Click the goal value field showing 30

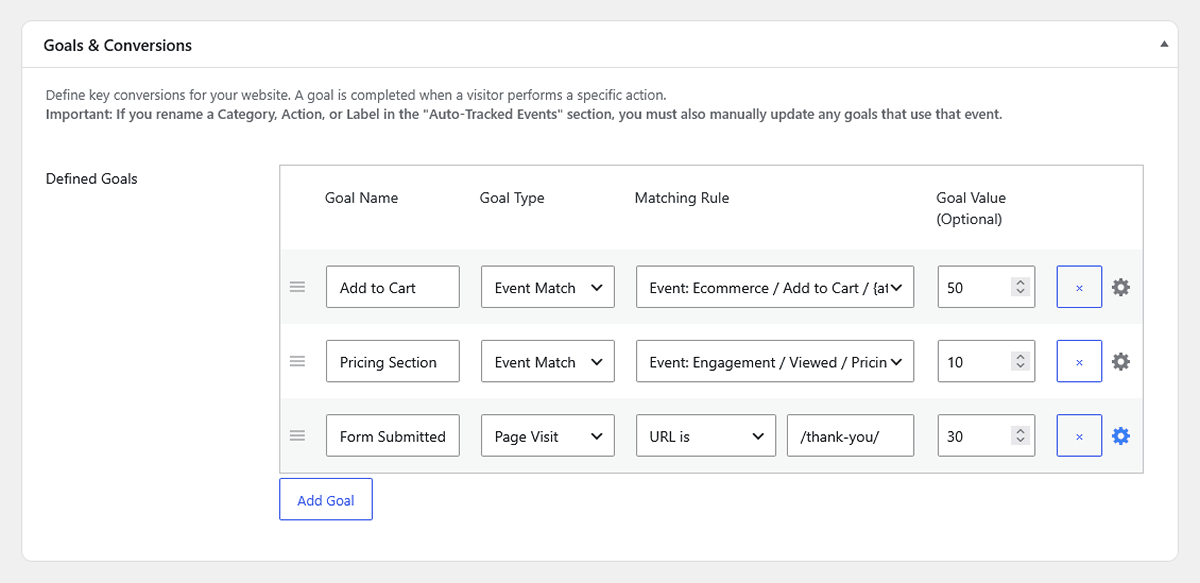coord(986,436)
